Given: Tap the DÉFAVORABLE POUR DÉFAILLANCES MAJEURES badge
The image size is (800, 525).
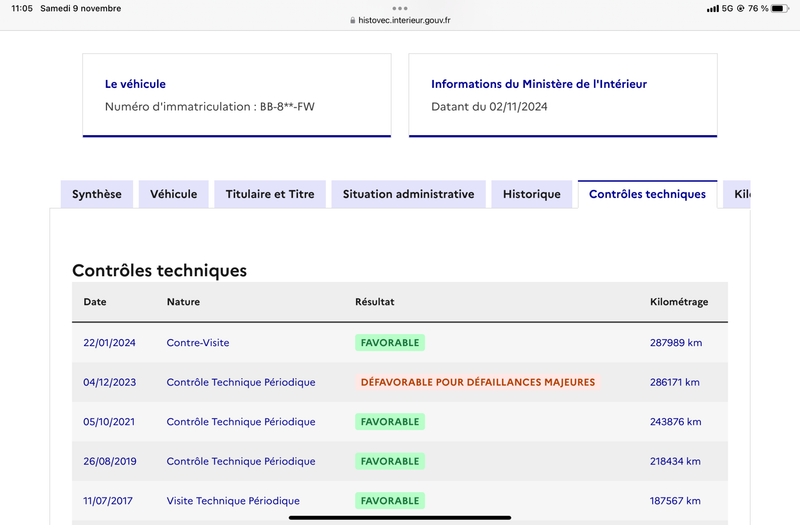Looking at the screenshot, I should 478,382.
